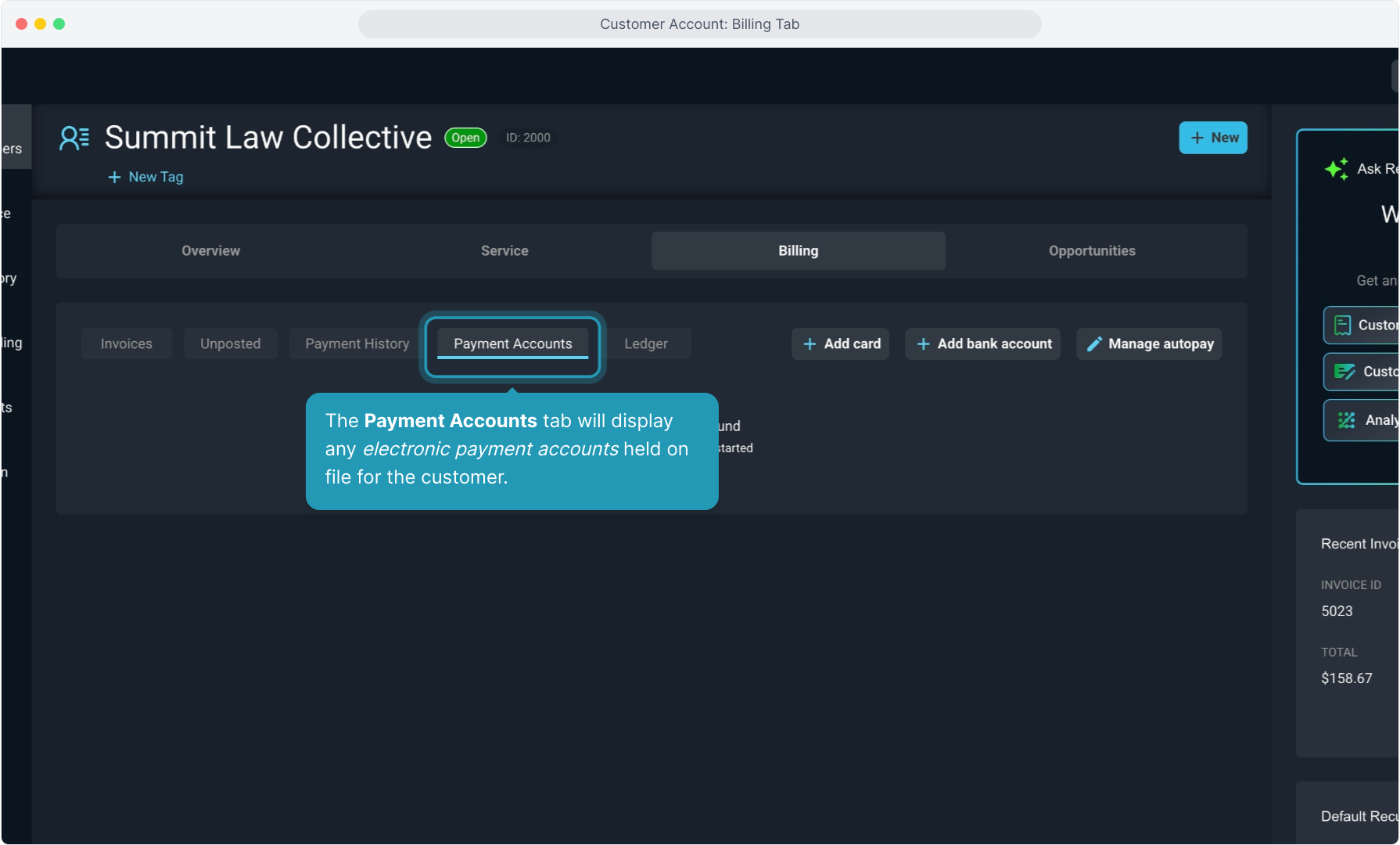Click the plus icon on Add card
The height and width of the screenshot is (845, 1400).
click(809, 344)
